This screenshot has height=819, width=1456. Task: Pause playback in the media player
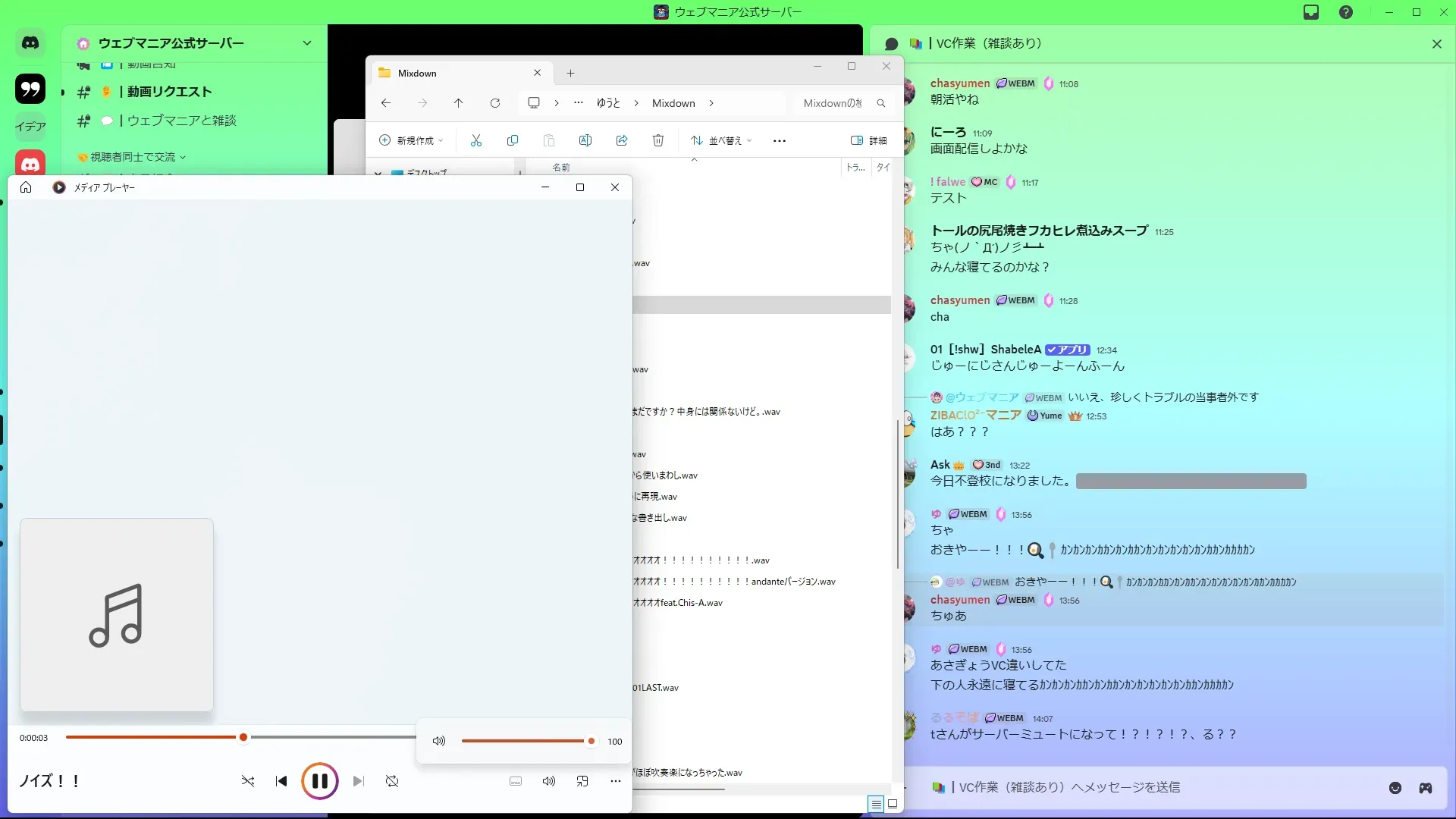click(319, 781)
